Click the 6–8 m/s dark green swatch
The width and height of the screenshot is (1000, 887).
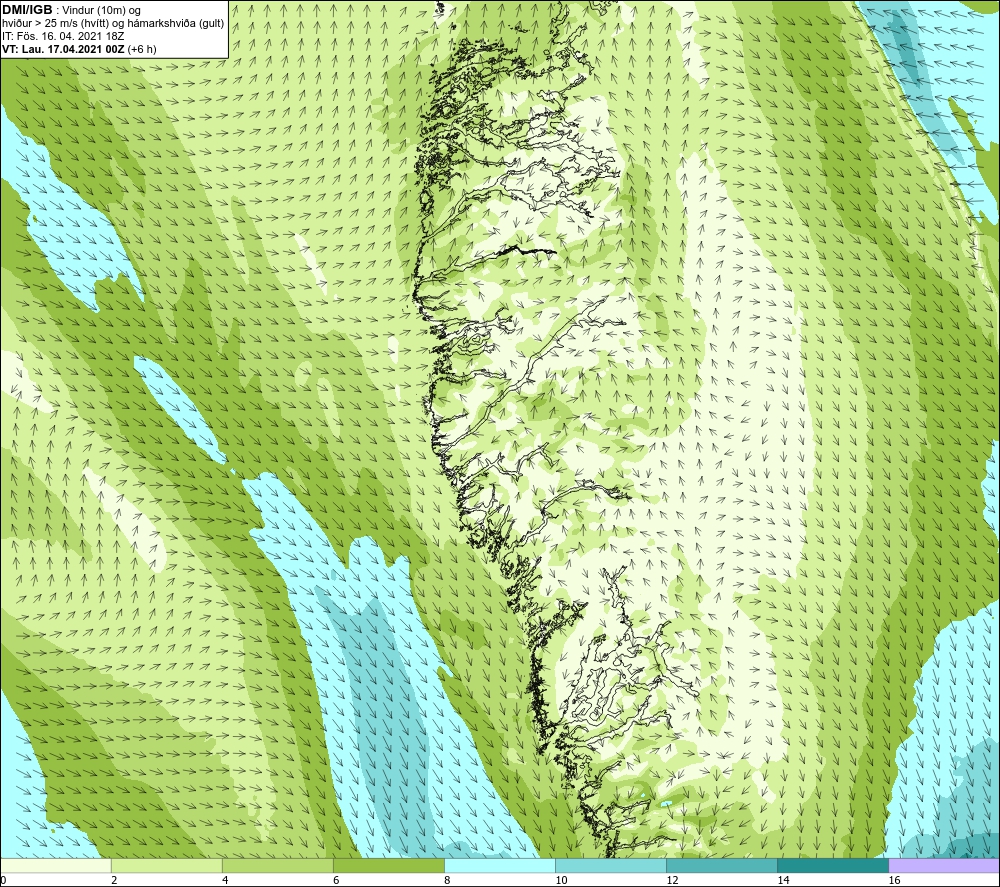(389, 865)
